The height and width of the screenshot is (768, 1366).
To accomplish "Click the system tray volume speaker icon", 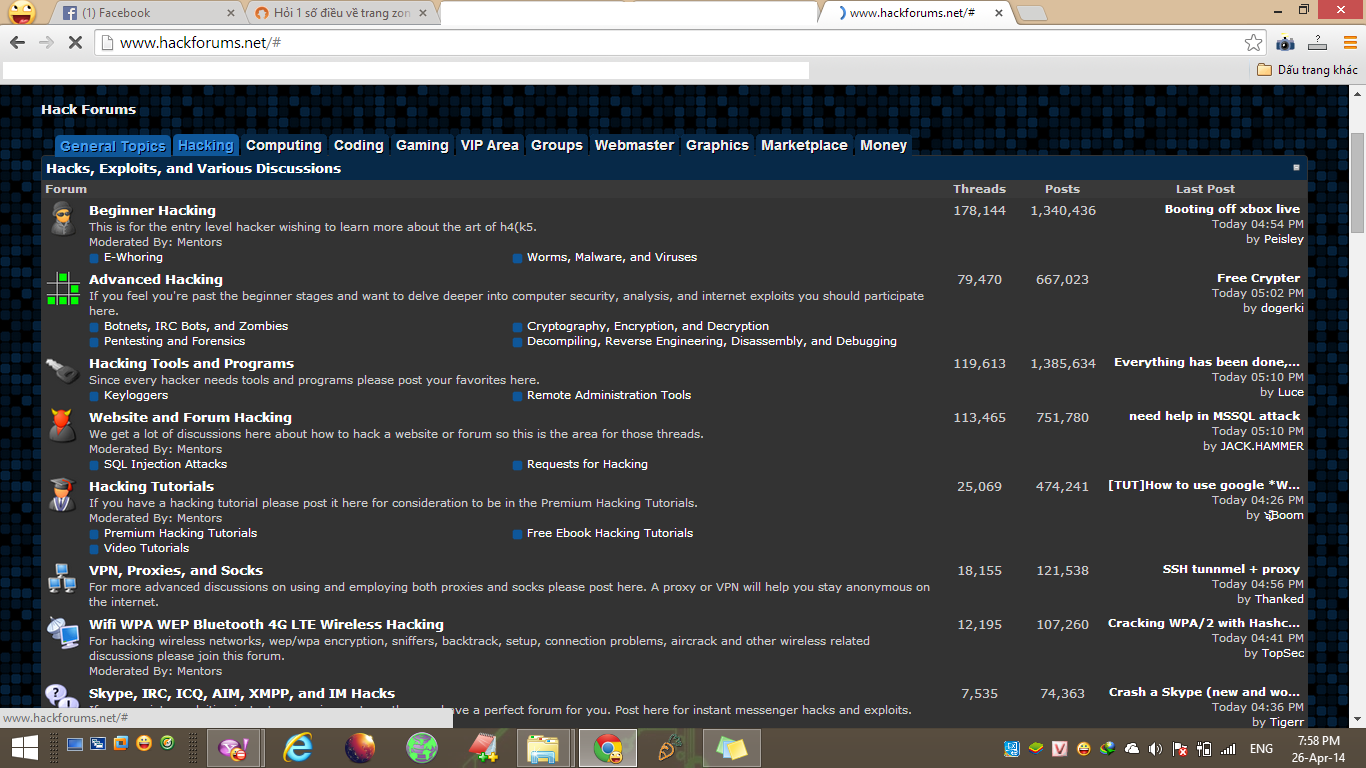I will tap(1155, 748).
